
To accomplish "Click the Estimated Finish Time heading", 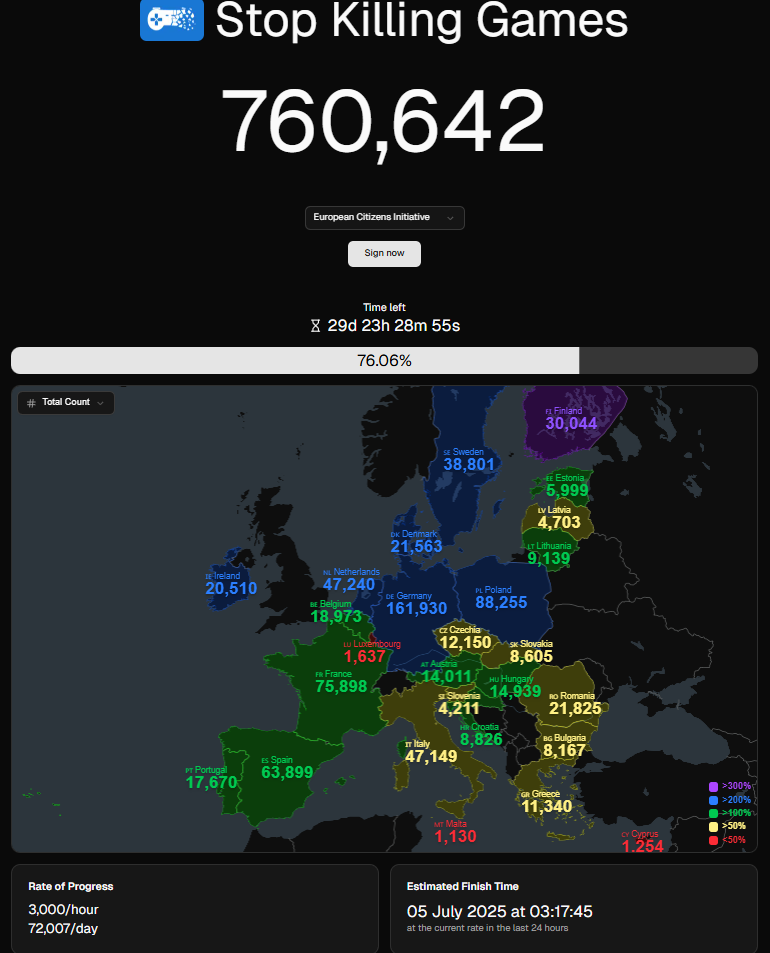I will pyautogui.click(x=462, y=886).
